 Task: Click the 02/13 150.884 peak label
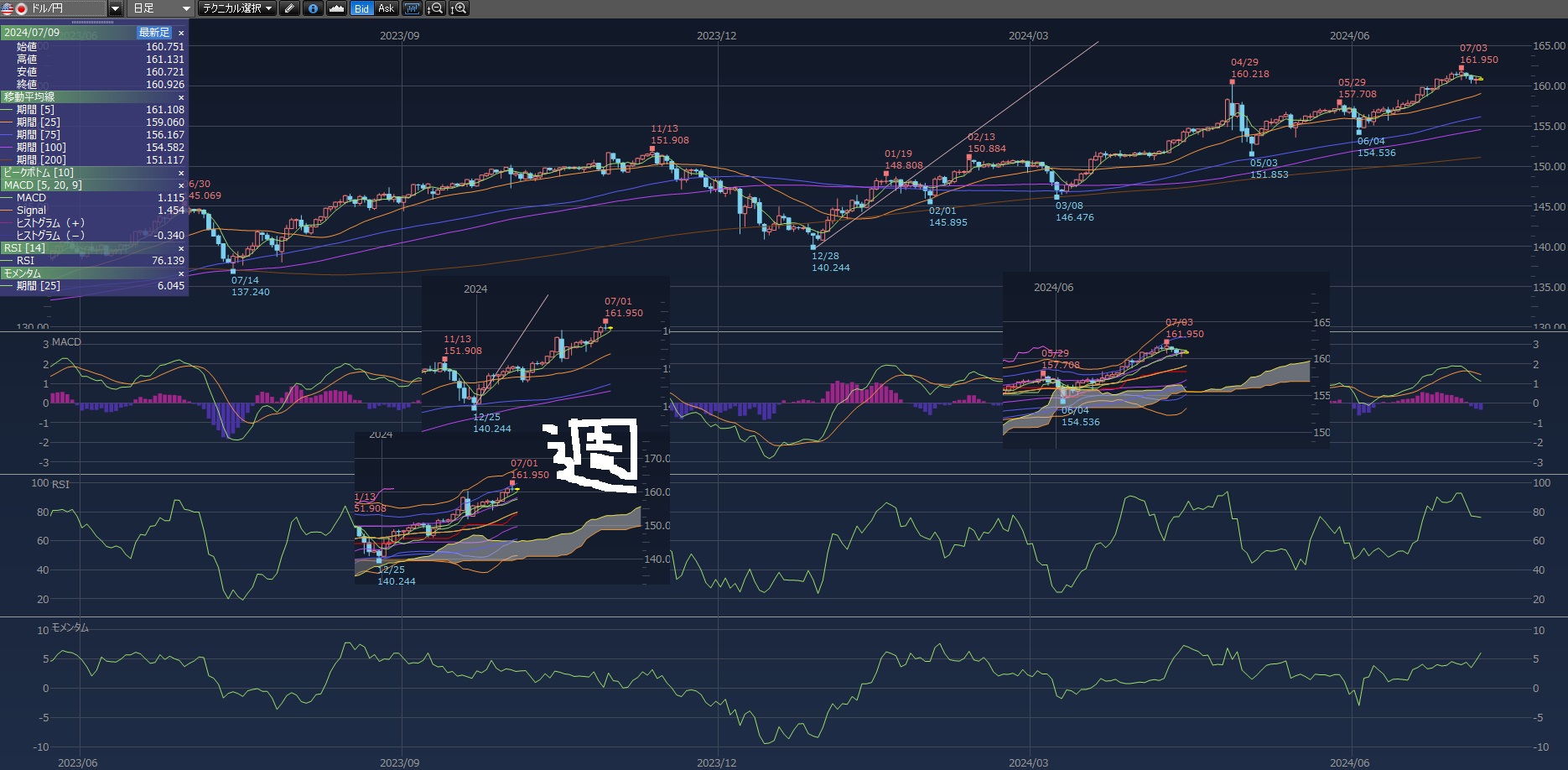click(986, 143)
